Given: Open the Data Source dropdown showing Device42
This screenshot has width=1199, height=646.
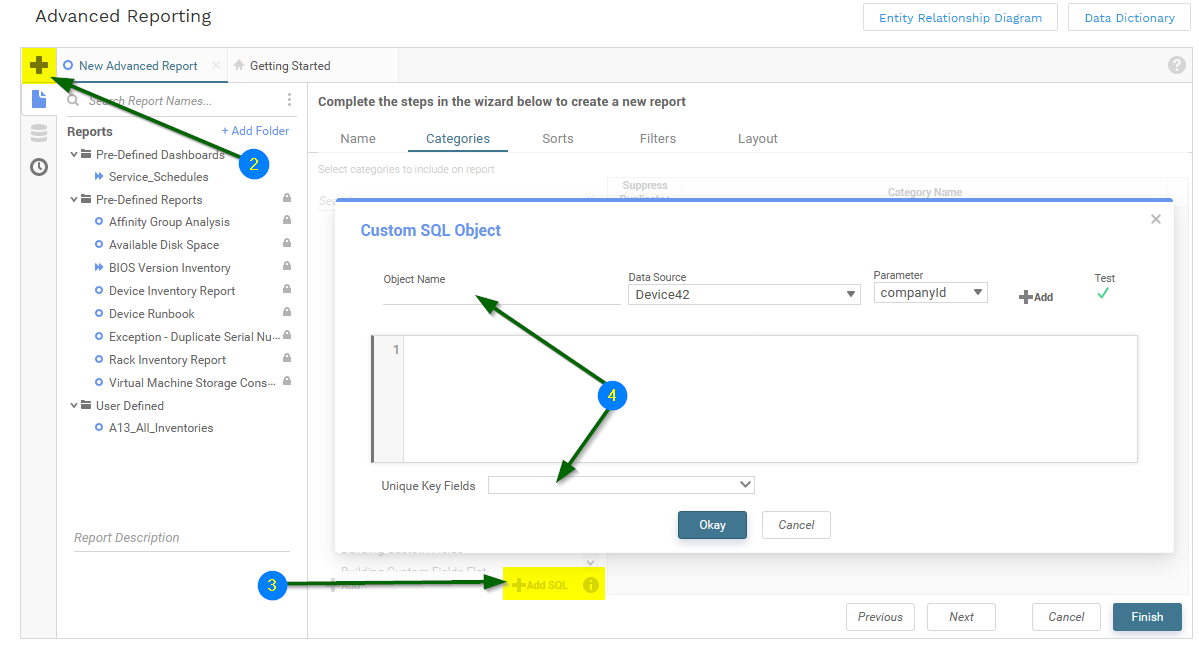Looking at the screenshot, I should tap(743, 294).
